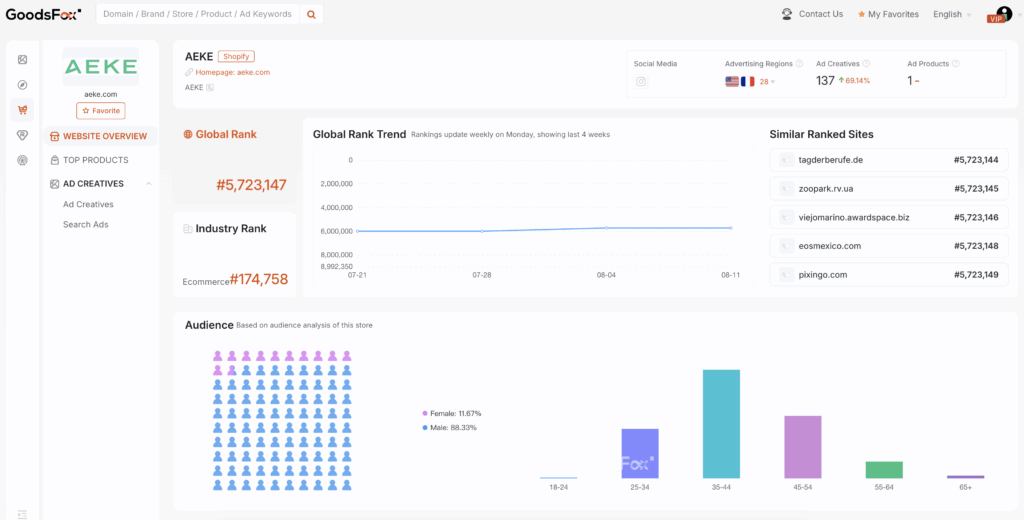The width and height of the screenshot is (1024, 520).
Task: Open the VIP user avatar menu
Action: (1002, 14)
